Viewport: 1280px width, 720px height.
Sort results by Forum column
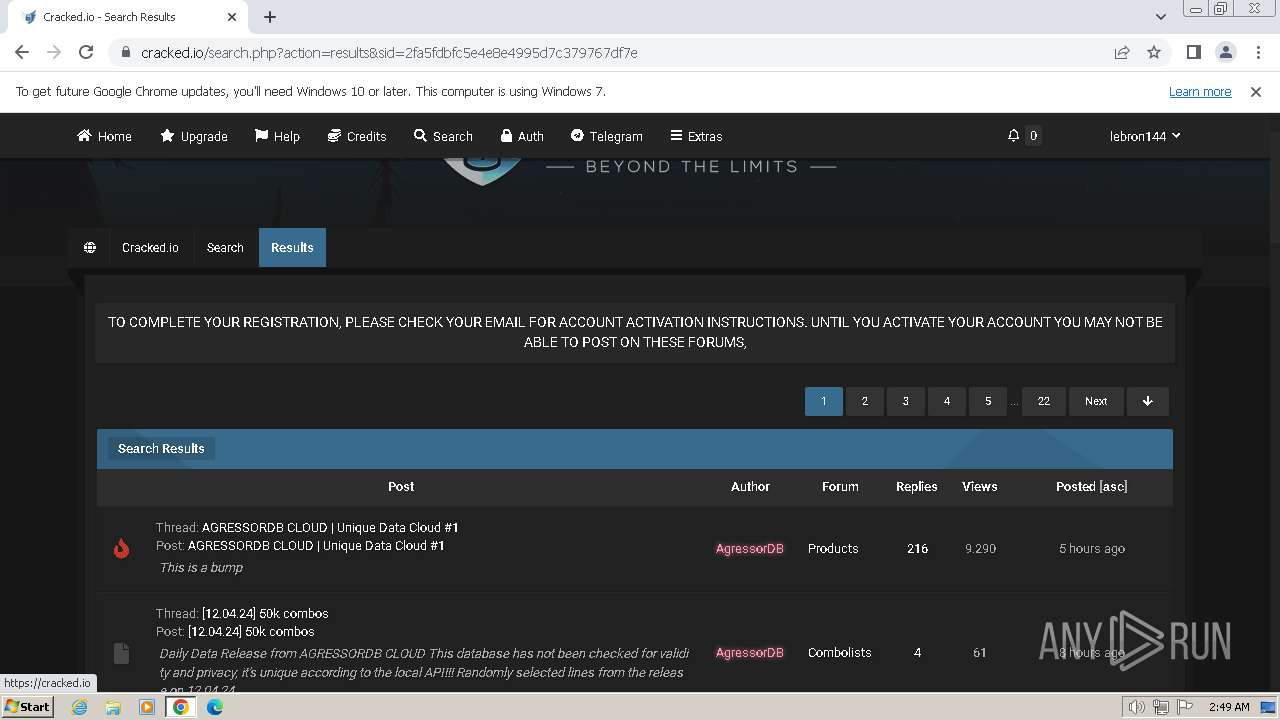point(840,486)
